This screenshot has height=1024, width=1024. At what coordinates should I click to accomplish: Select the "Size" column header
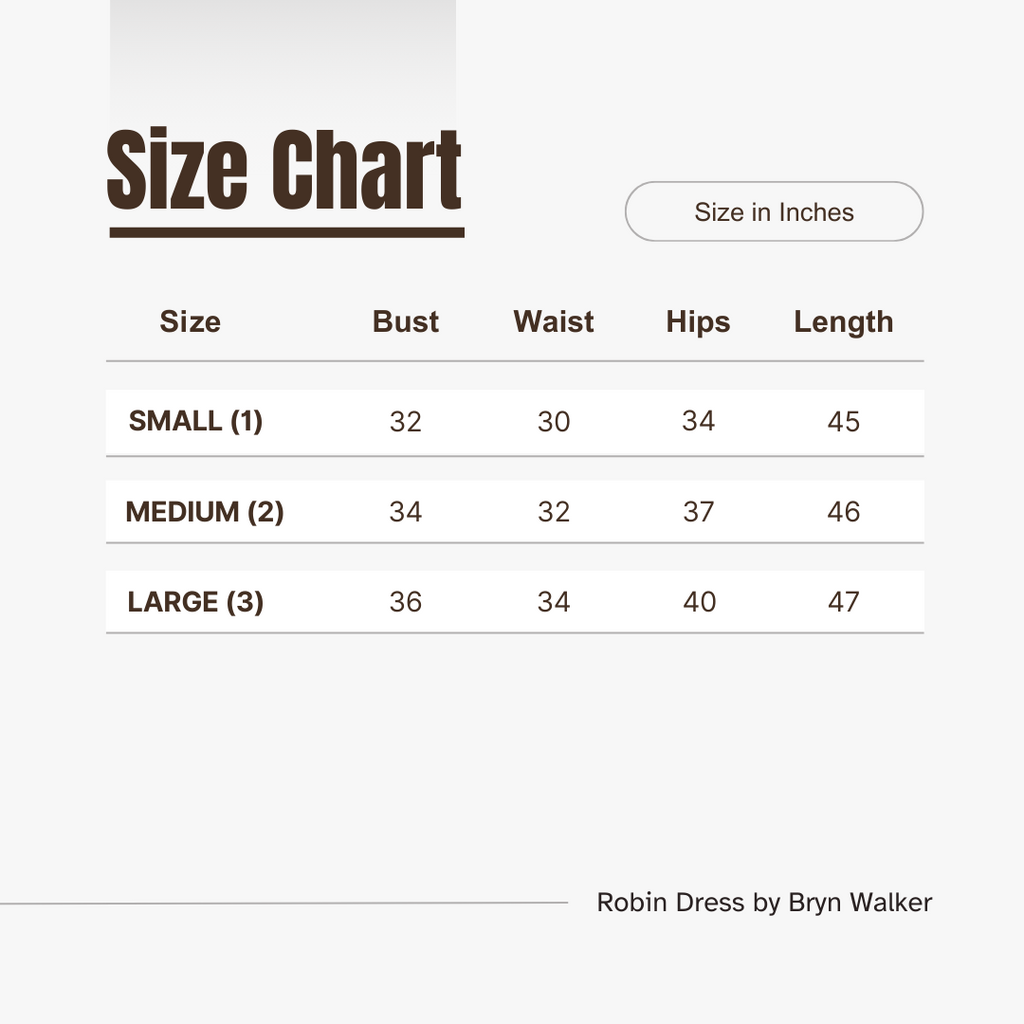[190, 322]
